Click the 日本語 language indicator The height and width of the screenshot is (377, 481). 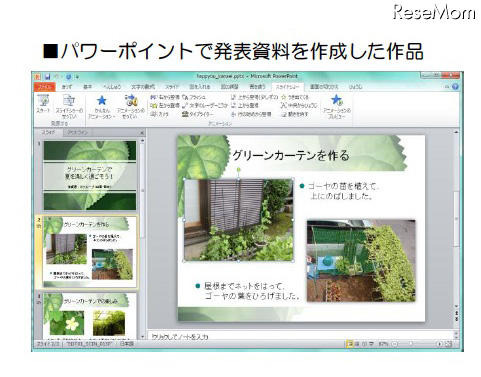click(127, 344)
